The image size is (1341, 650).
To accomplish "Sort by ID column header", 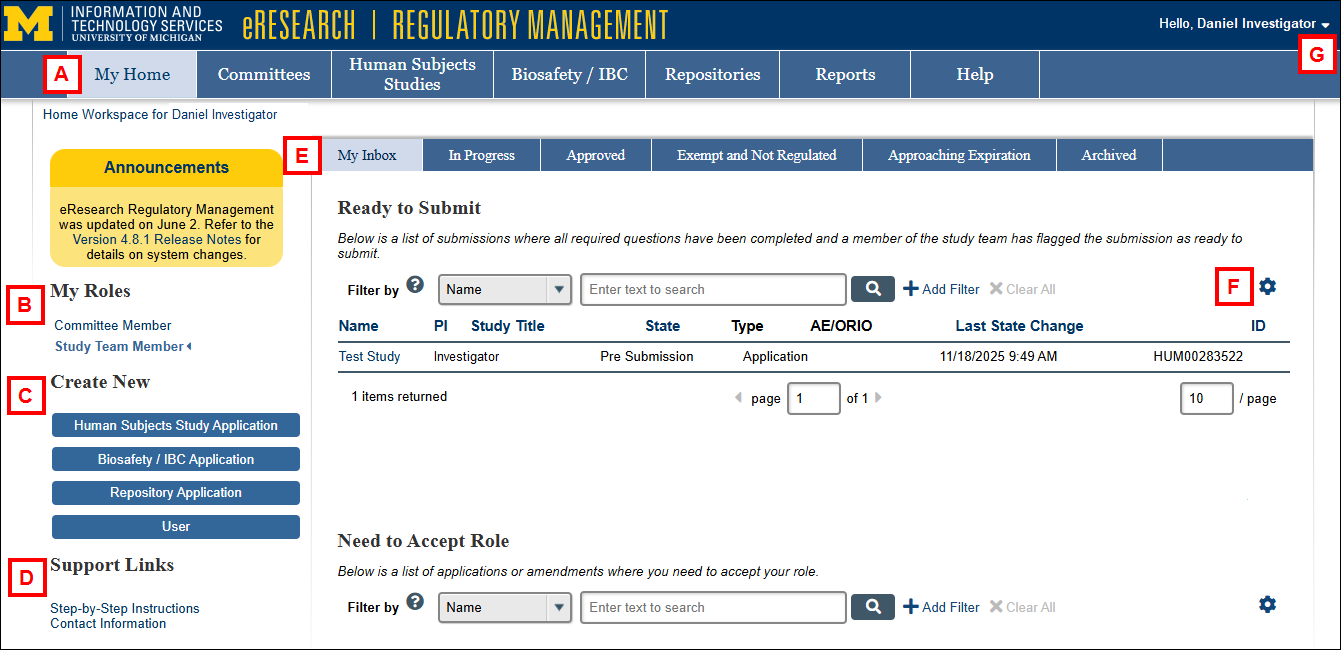I will click(1258, 325).
